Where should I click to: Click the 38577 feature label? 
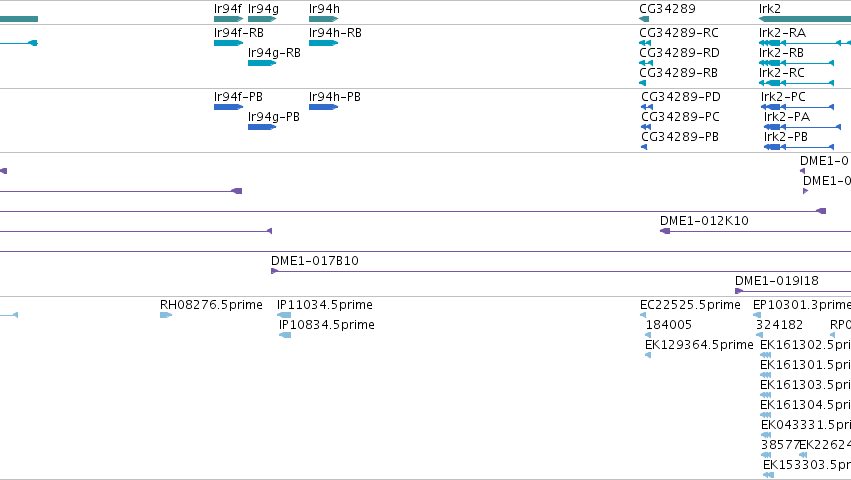coord(780,445)
